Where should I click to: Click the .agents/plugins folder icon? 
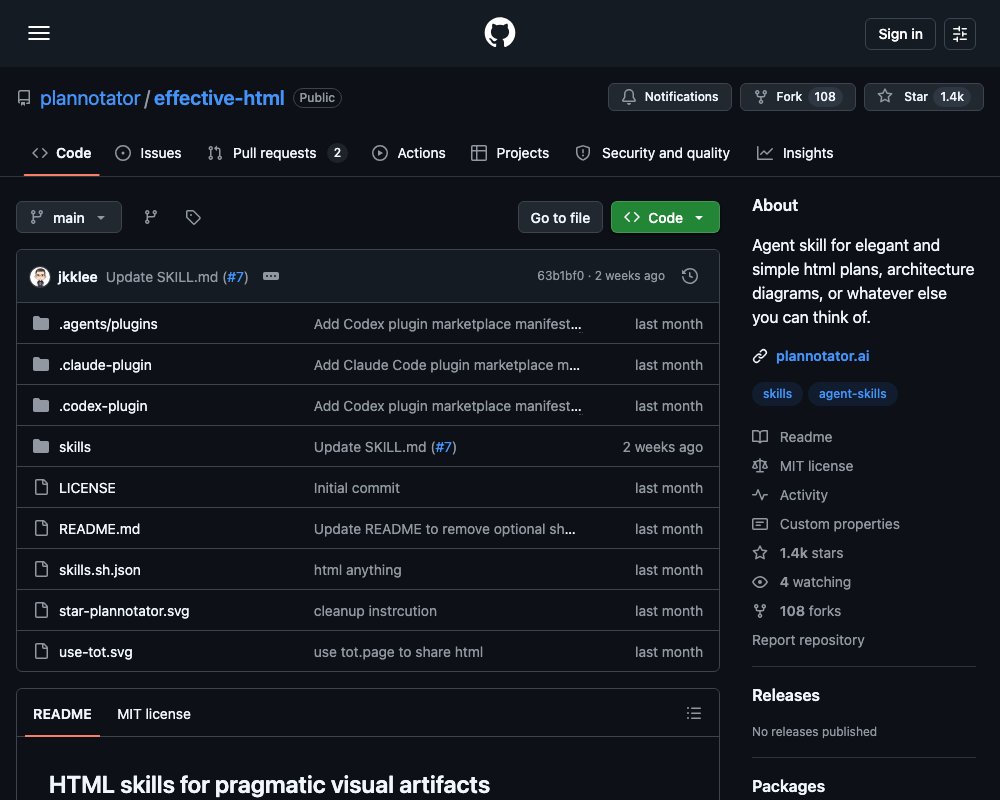pos(41,323)
